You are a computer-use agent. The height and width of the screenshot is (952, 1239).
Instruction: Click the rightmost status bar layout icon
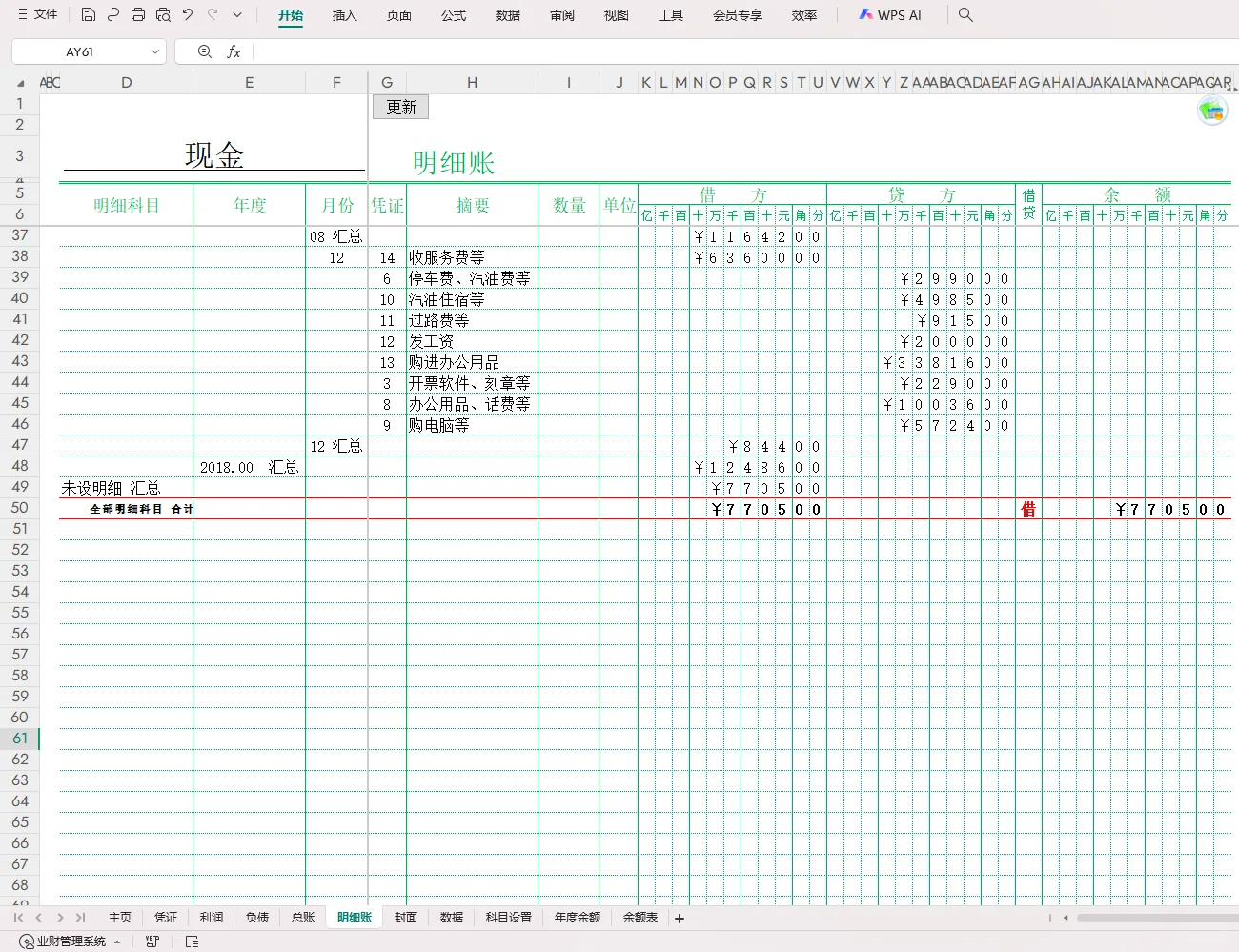click(192, 942)
